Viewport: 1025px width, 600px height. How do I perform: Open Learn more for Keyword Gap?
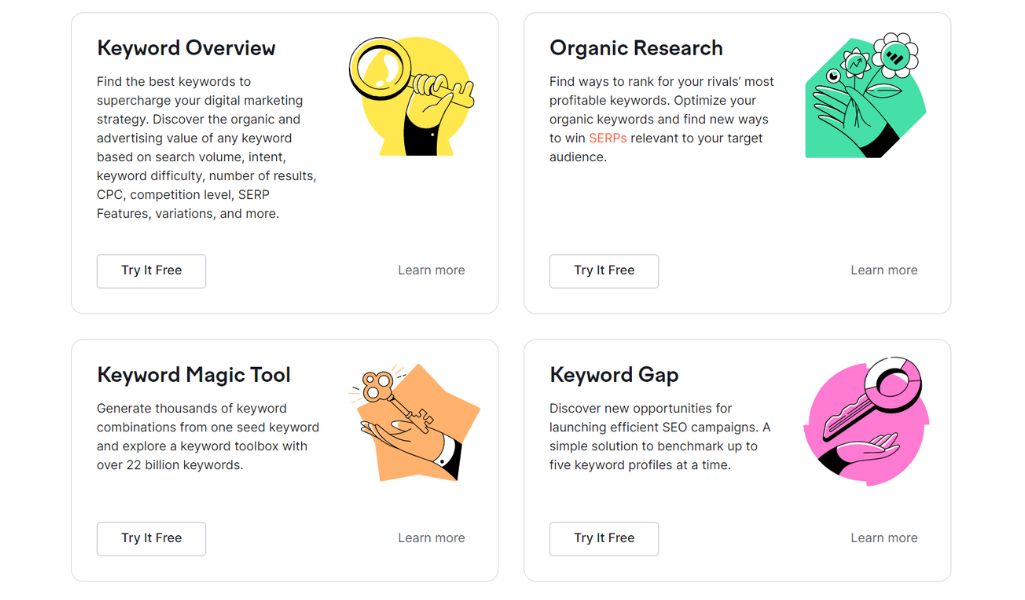884,538
